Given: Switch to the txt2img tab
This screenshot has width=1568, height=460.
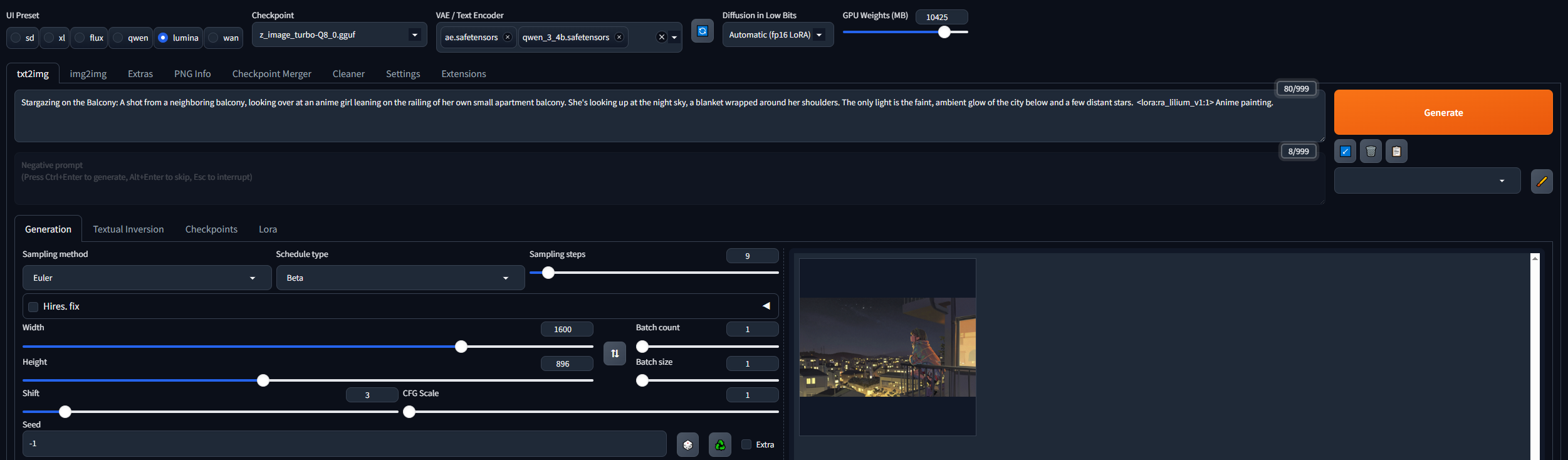Looking at the screenshot, I should coord(33,73).
